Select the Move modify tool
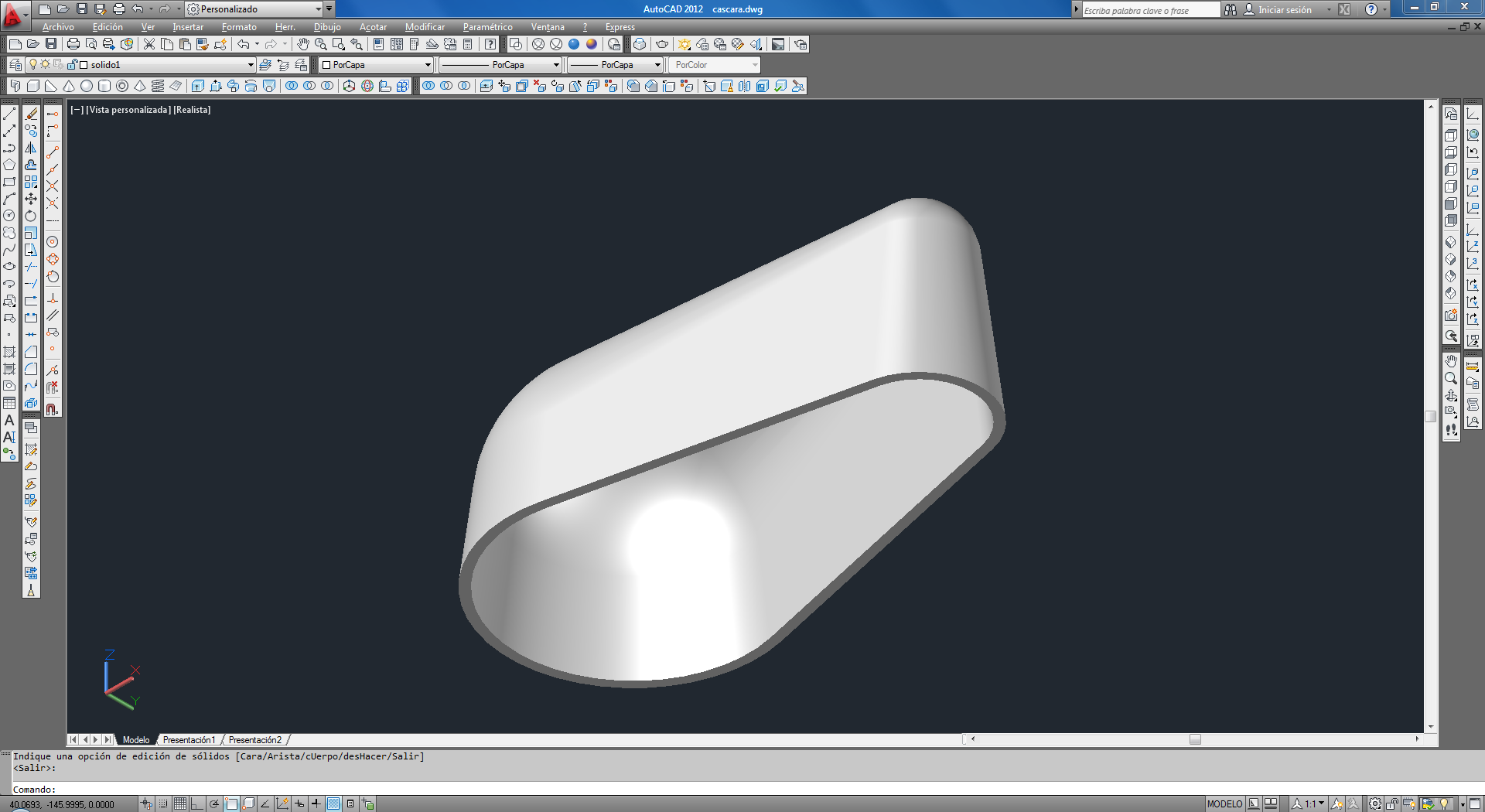The width and height of the screenshot is (1485, 812). tap(31, 199)
